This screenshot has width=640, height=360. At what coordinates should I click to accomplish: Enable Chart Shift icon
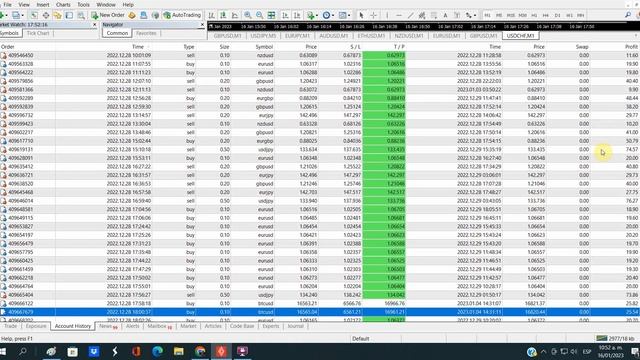tap(297, 16)
